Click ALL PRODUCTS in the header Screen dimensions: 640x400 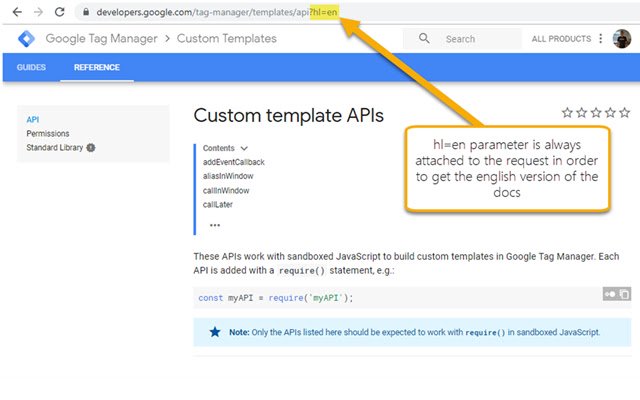(561, 39)
